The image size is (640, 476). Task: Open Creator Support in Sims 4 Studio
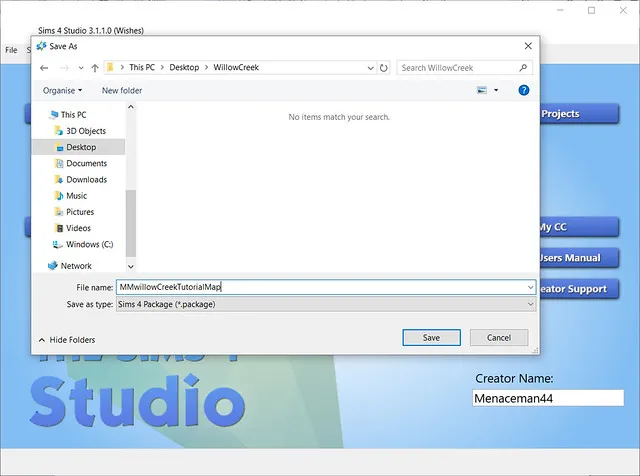coord(580,289)
